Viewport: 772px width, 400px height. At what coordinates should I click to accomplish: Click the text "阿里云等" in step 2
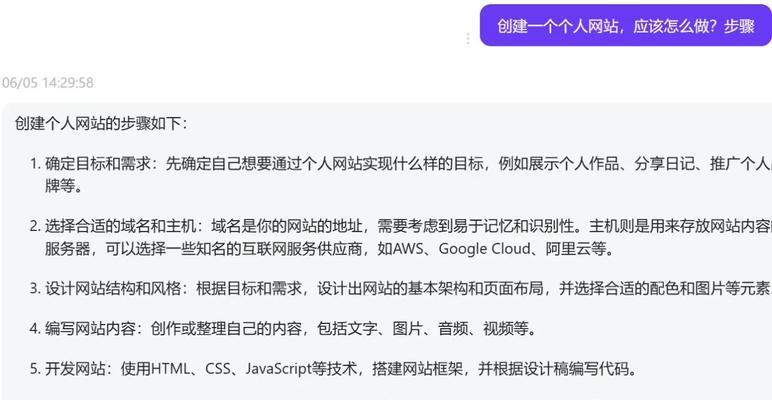coord(576,249)
